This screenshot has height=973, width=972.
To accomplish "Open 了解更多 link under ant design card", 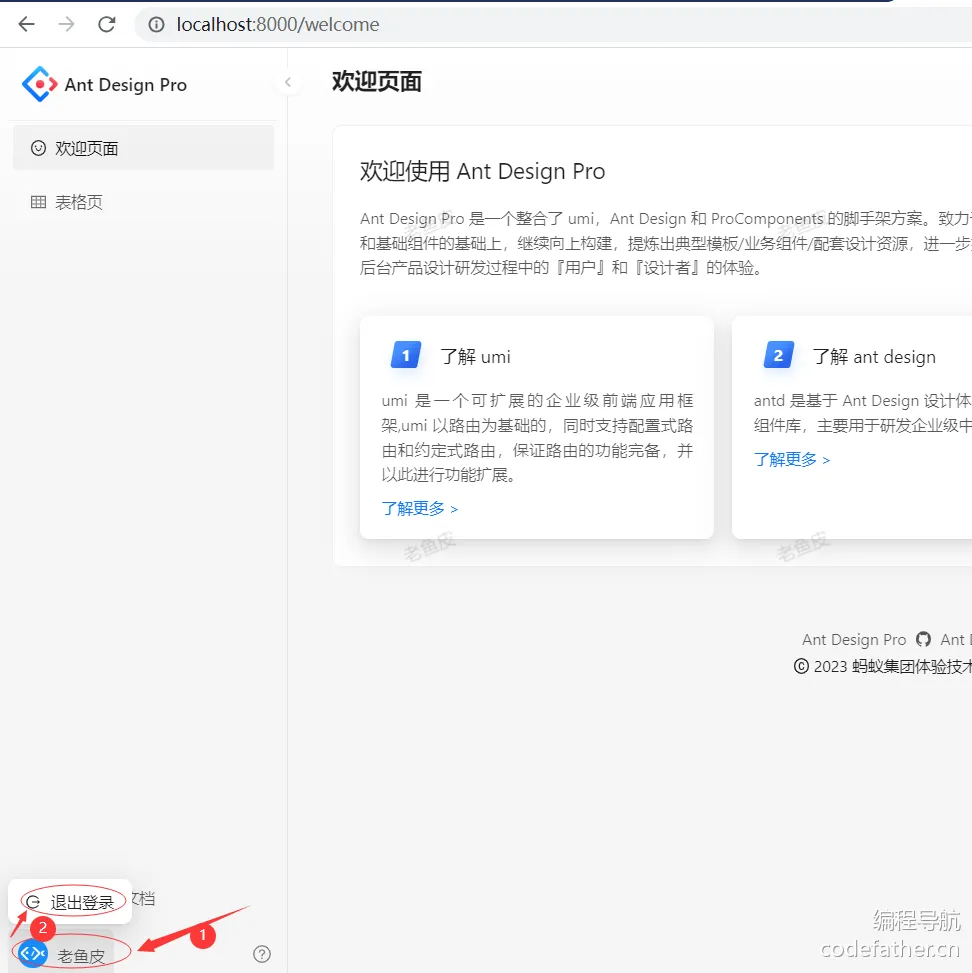I will pos(792,460).
